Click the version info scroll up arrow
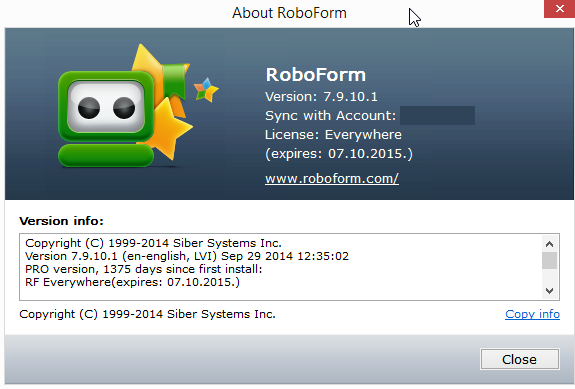 [549, 244]
